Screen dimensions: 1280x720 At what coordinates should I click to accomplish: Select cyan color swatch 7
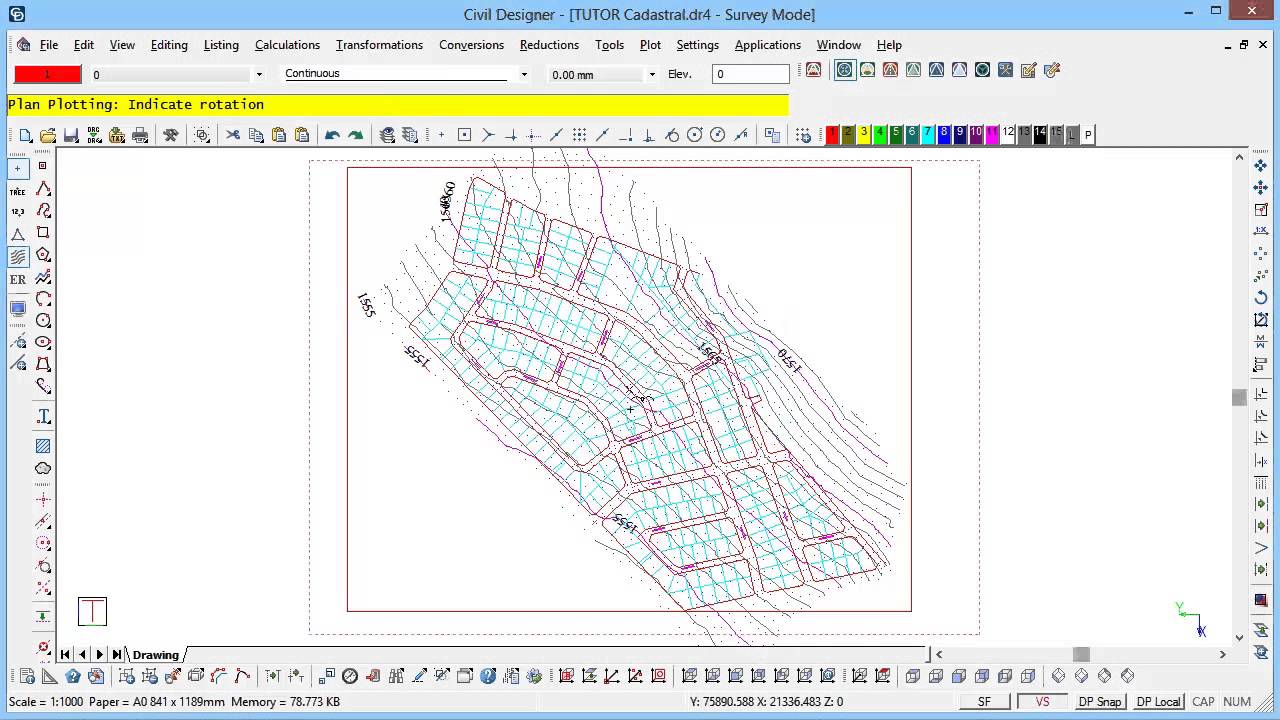928,134
